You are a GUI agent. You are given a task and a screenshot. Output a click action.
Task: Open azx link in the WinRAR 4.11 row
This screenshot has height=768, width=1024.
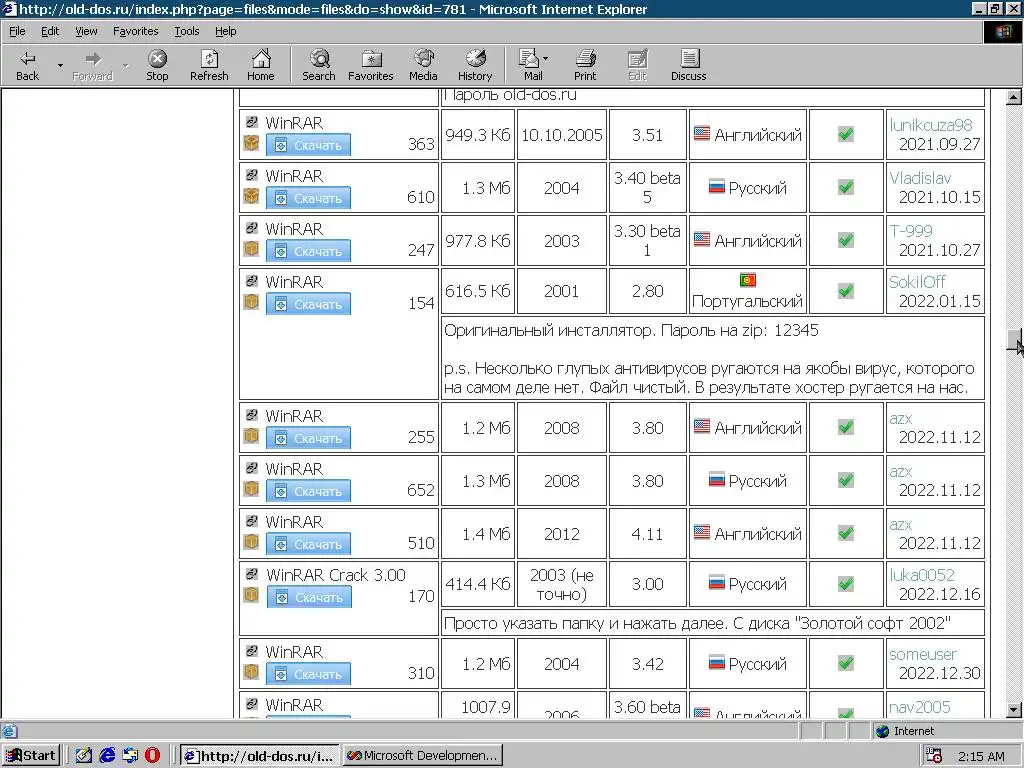[901, 524]
